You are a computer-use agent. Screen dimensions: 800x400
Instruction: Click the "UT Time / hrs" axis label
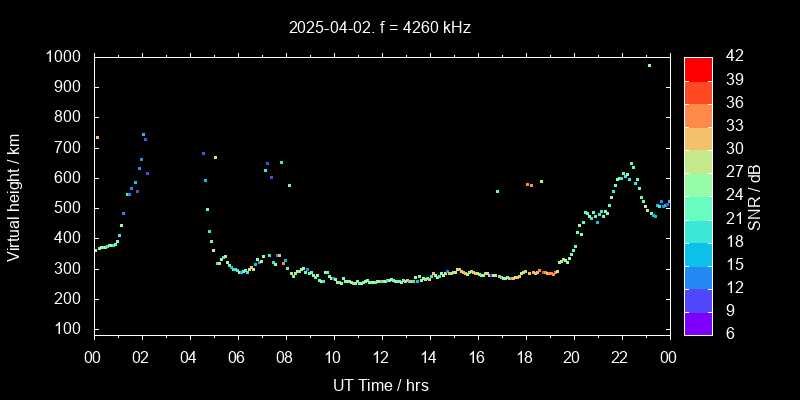pos(381,384)
